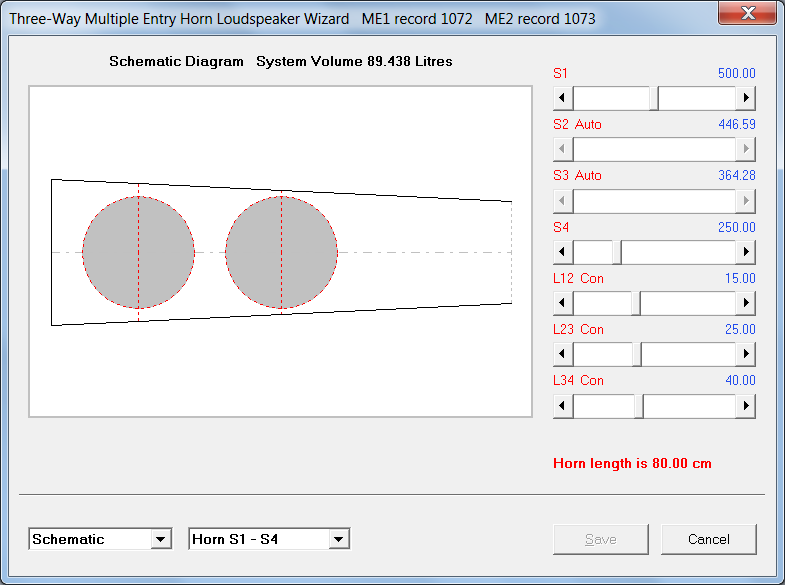The height and width of the screenshot is (585, 785).
Task: Click the S1 value 500.00
Action: pyautogui.click(x=736, y=73)
